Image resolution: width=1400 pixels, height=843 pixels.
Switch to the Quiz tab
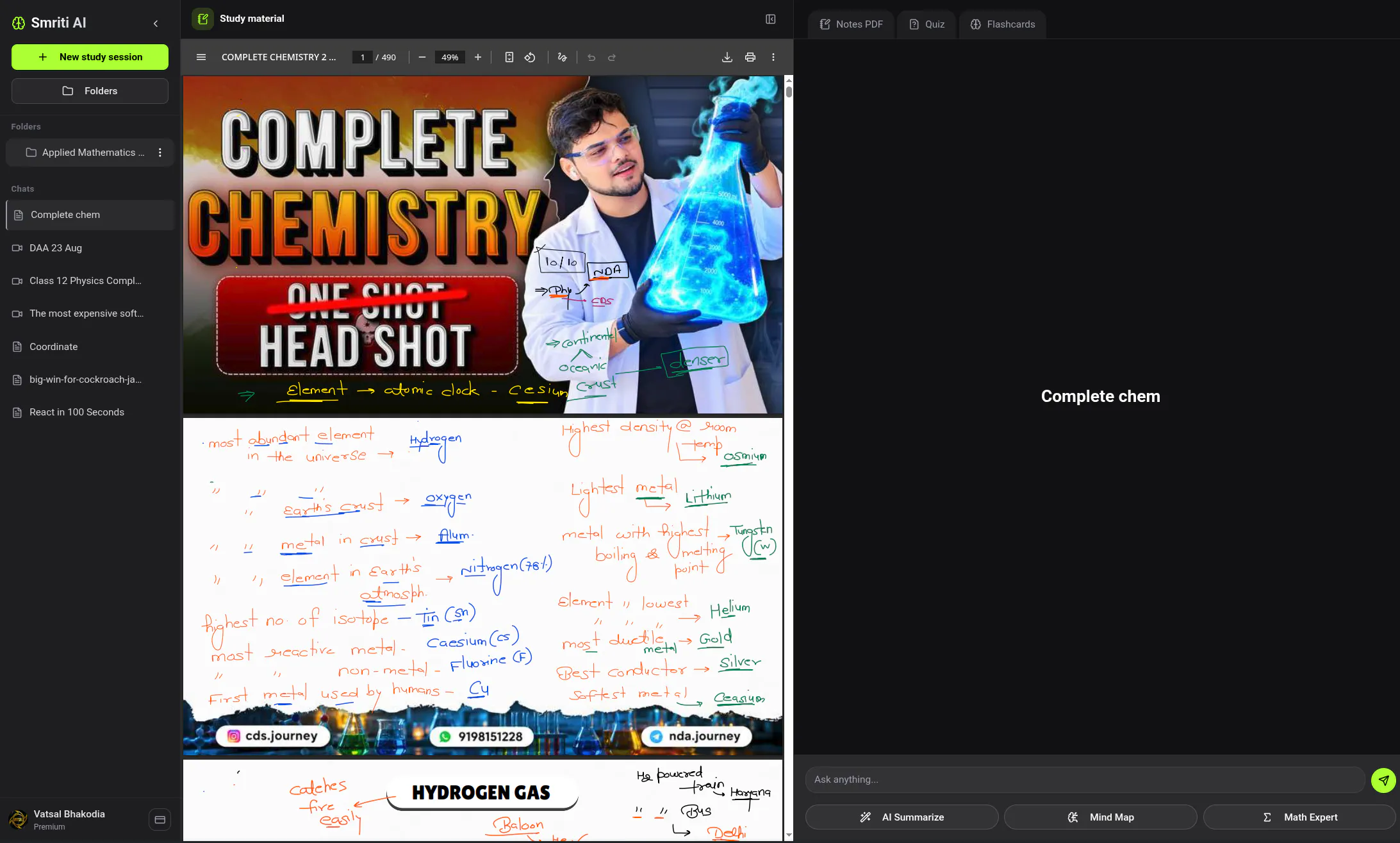926,24
